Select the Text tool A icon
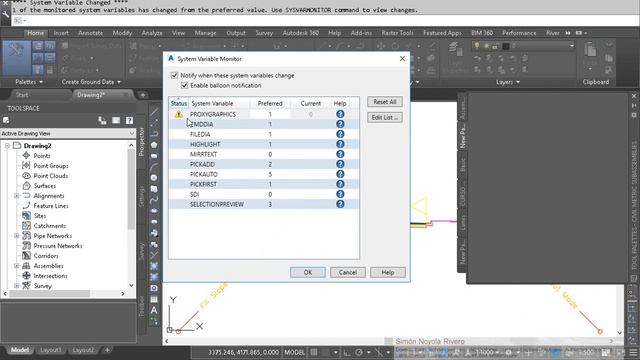The width and height of the screenshot is (640, 360). point(154,310)
